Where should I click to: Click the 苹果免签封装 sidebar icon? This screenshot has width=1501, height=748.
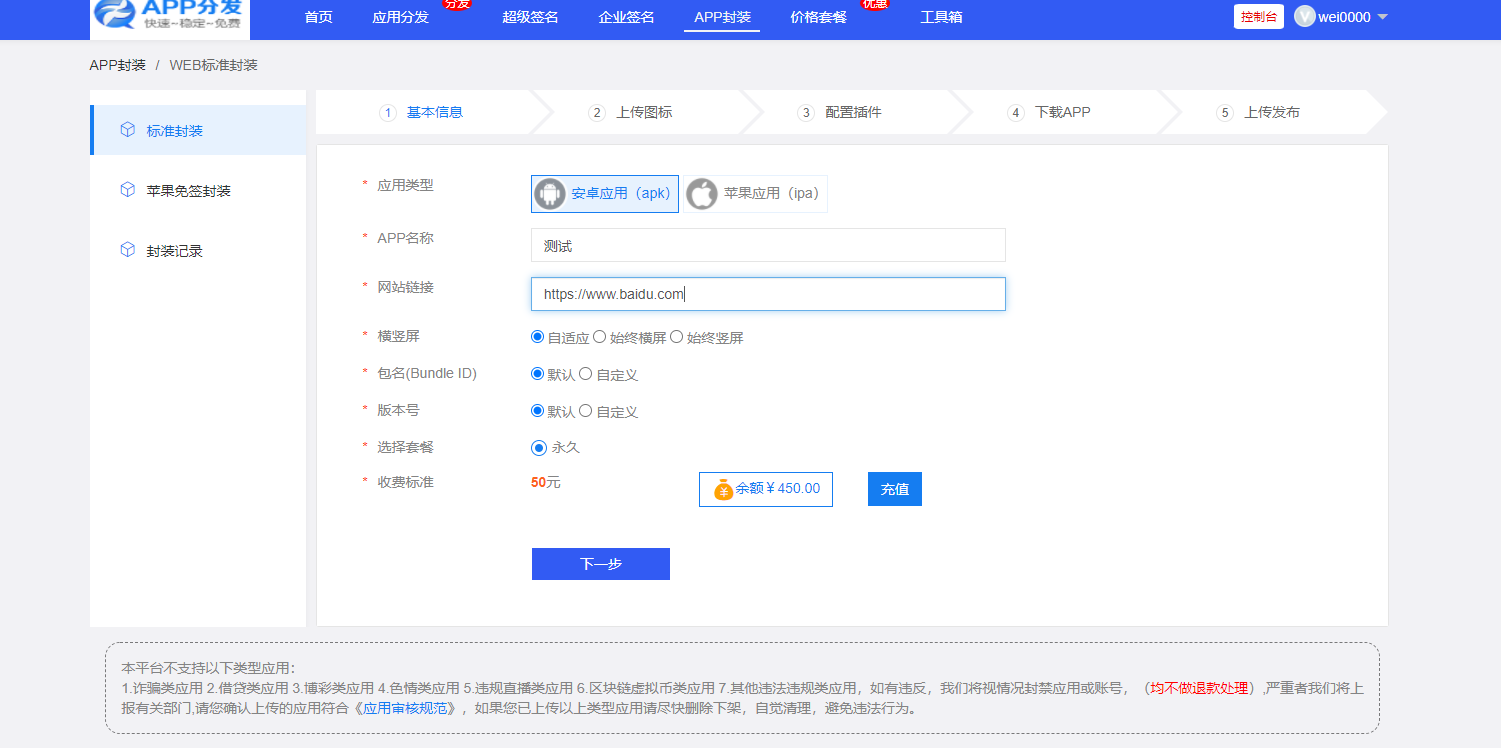[127, 190]
